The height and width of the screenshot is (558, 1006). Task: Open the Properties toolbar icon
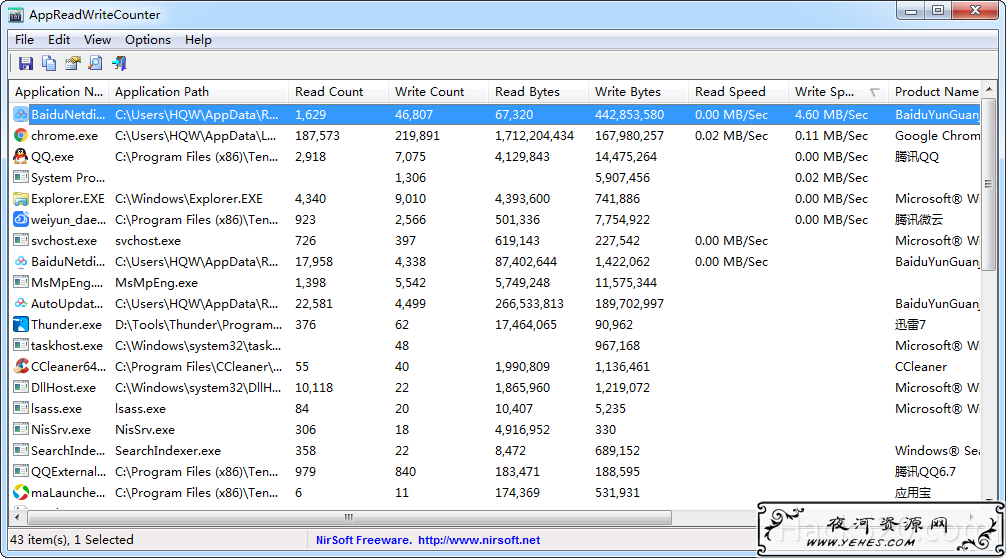point(72,63)
